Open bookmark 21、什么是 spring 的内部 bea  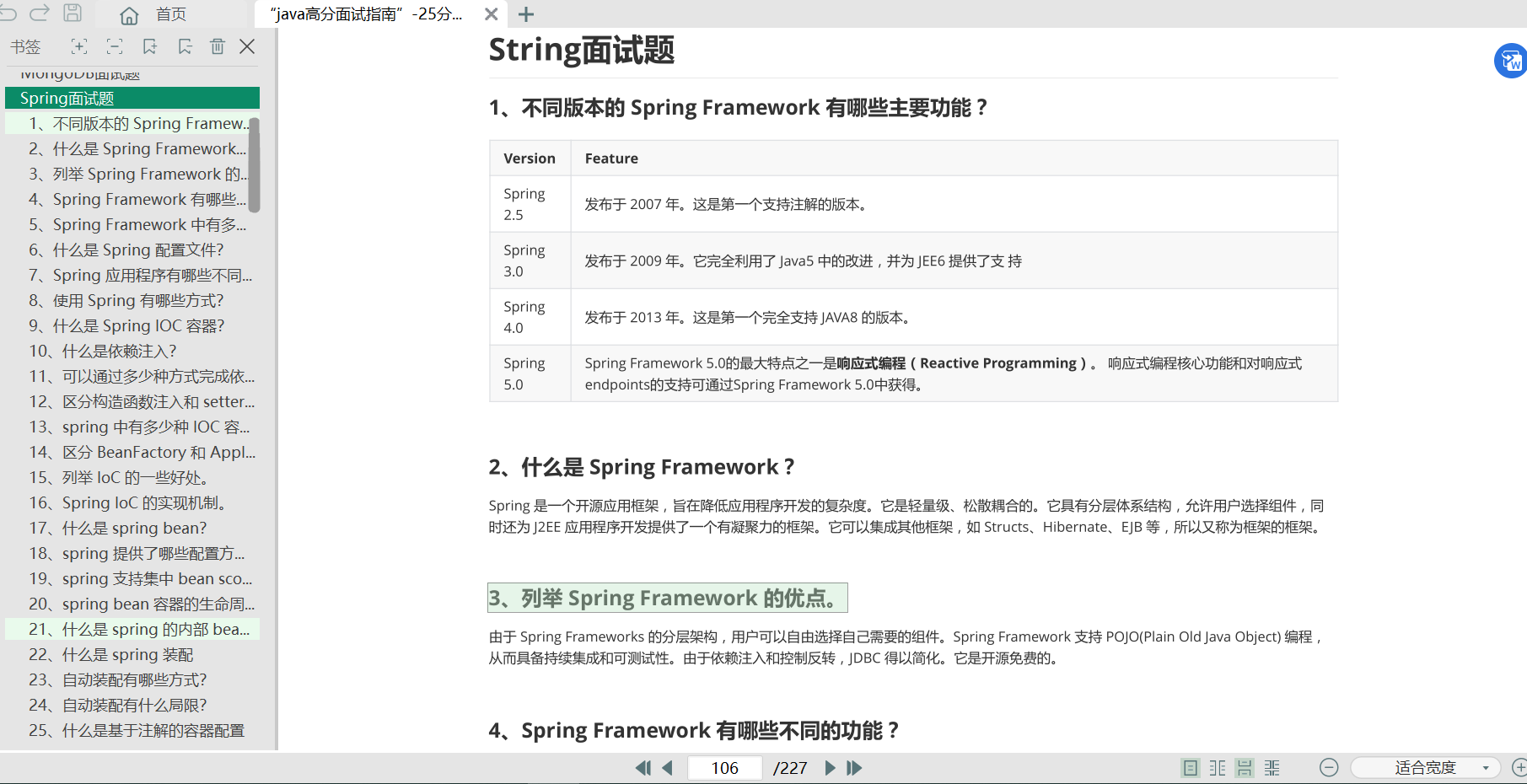[x=132, y=629]
